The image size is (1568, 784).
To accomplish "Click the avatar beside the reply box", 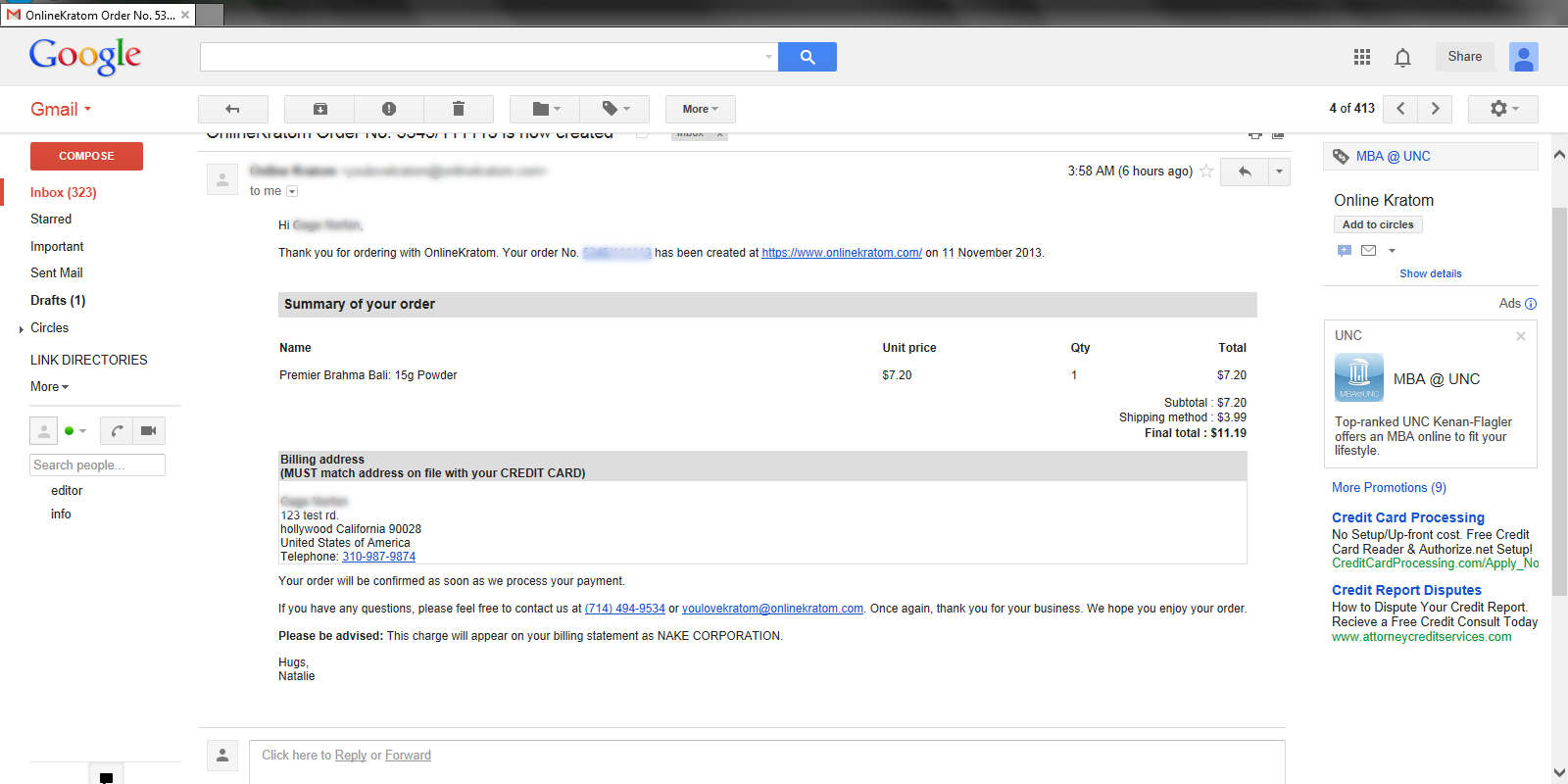I will pos(222,756).
